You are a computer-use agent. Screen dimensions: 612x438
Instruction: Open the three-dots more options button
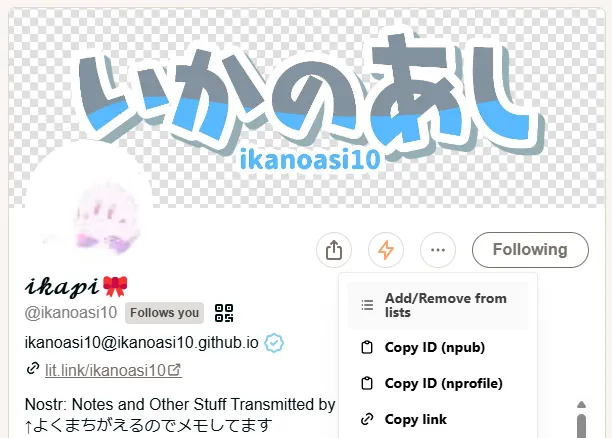coord(438,250)
